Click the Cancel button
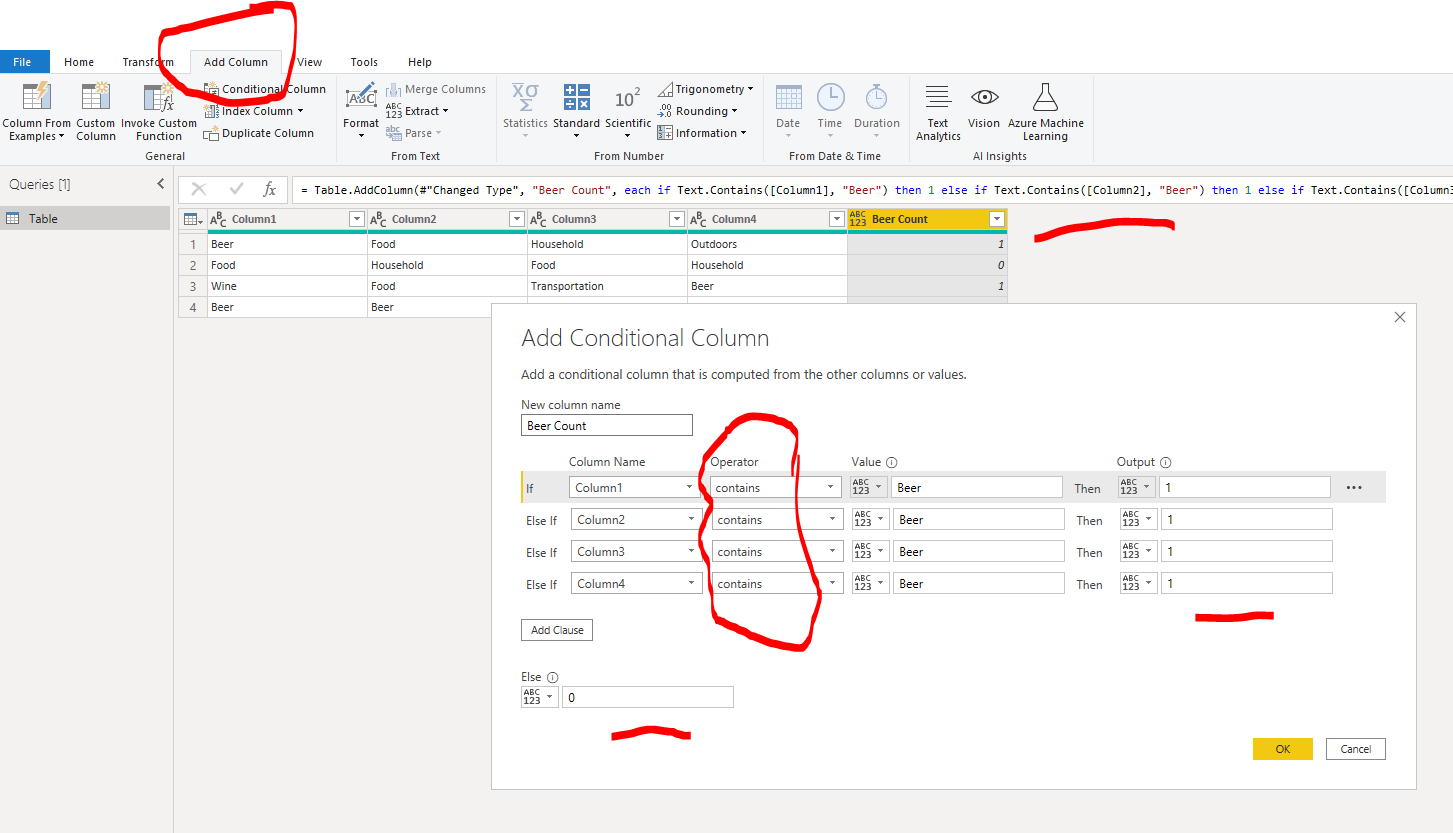Viewport: 1453px width, 833px height. (x=1356, y=749)
